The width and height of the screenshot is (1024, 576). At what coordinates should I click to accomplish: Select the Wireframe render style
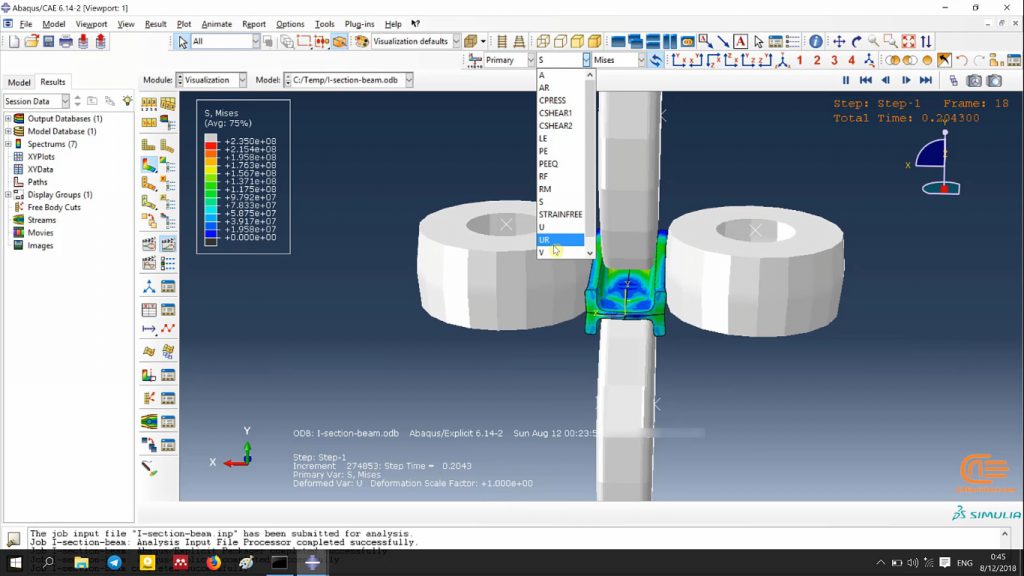pos(542,42)
